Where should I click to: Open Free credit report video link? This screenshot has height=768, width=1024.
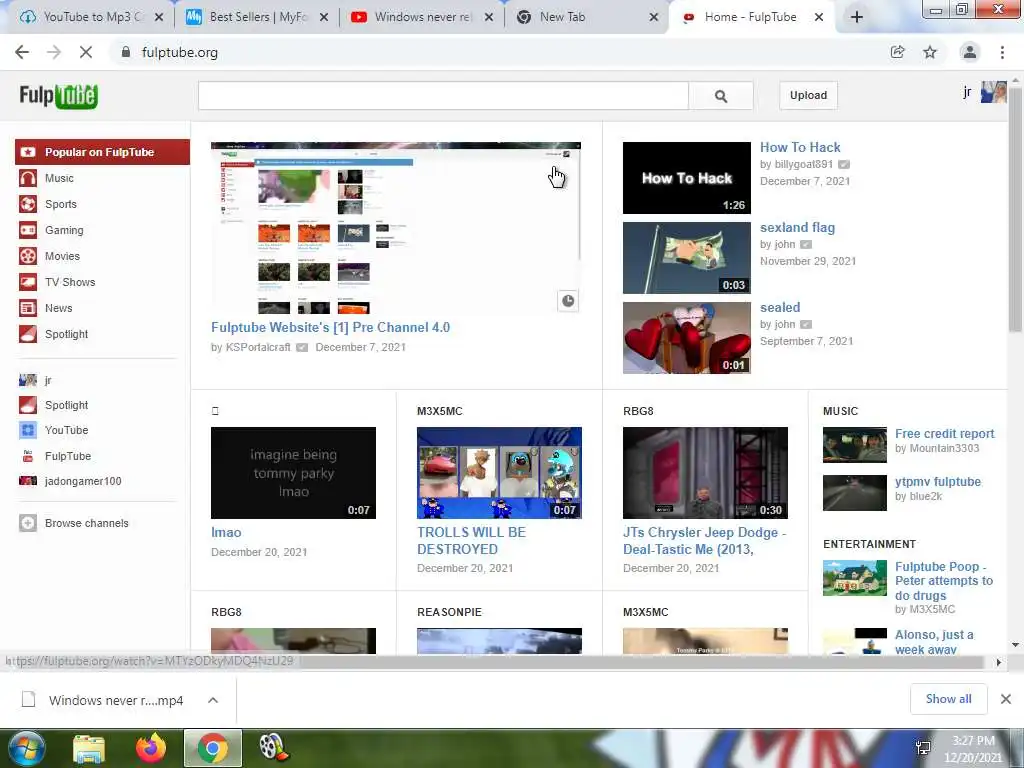pyautogui.click(x=944, y=434)
